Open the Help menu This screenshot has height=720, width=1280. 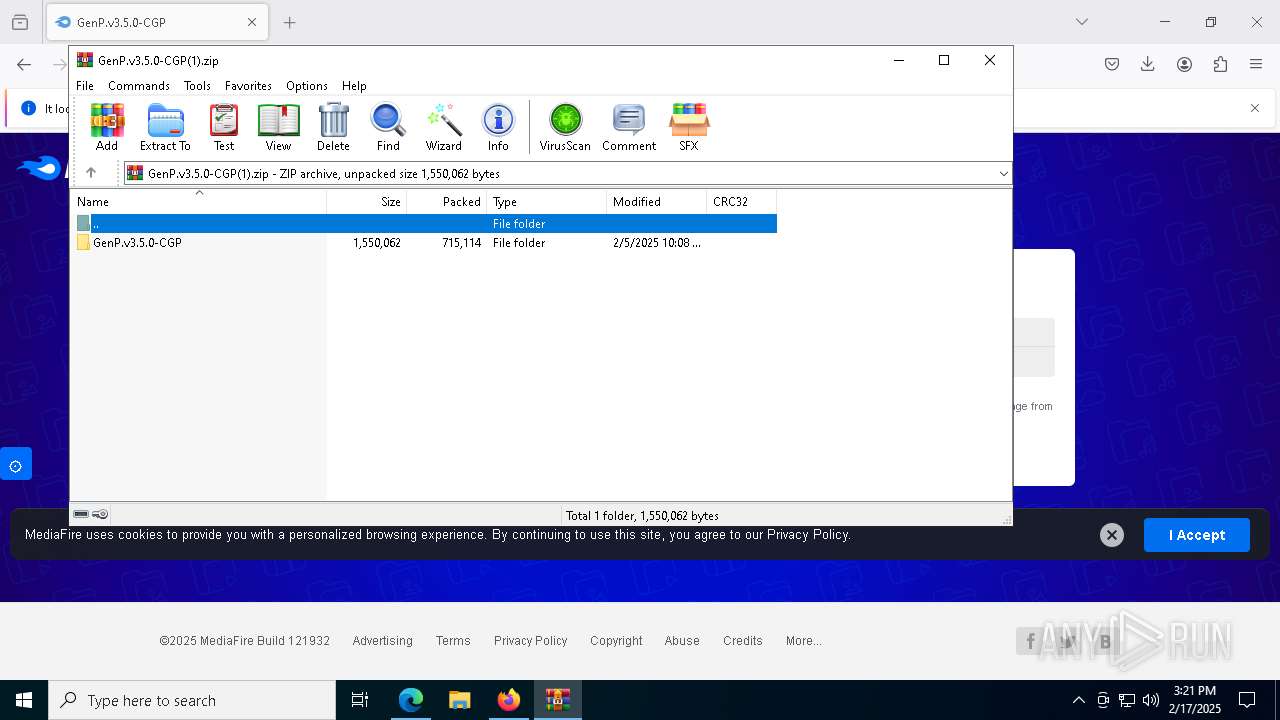pyautogui.click(x=354, y=86)
